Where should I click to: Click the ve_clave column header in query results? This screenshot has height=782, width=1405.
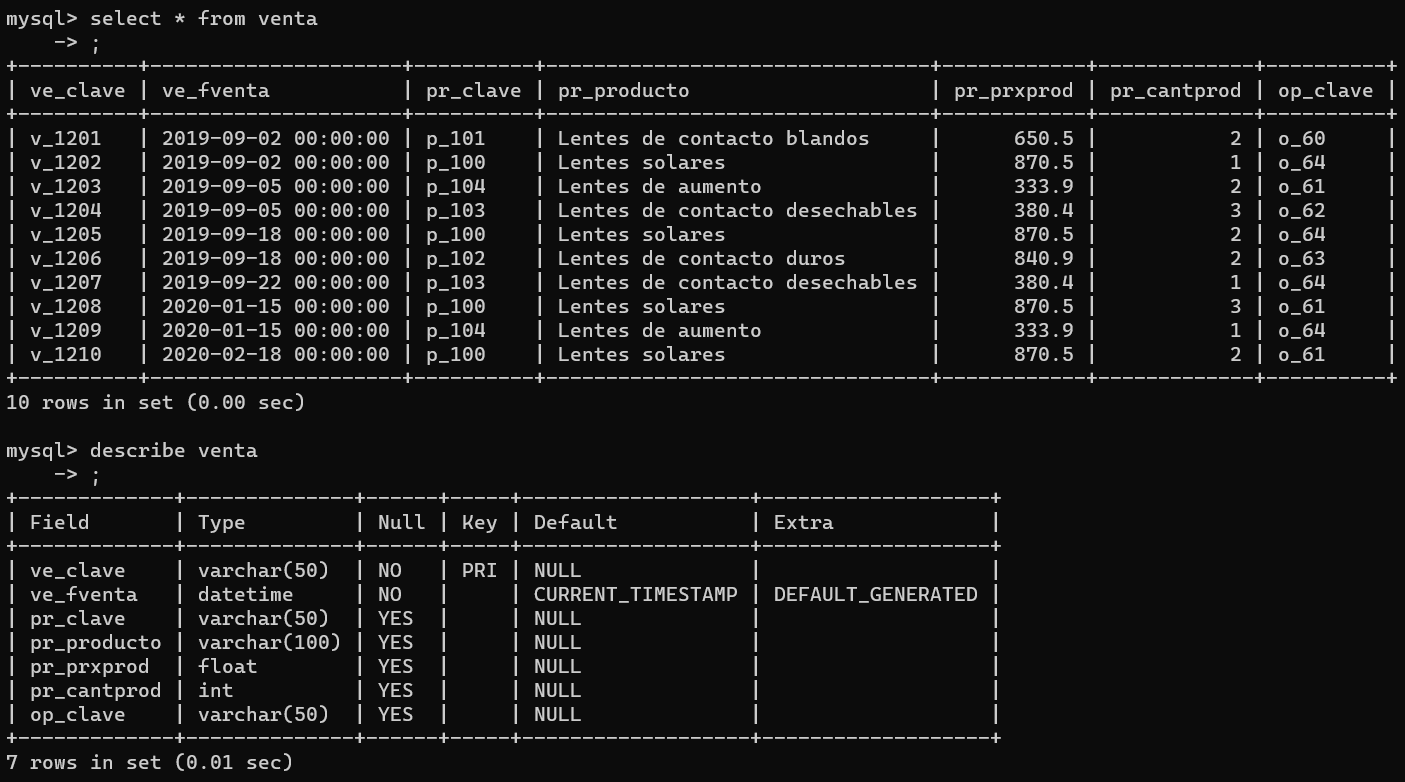tap(78, 91)
